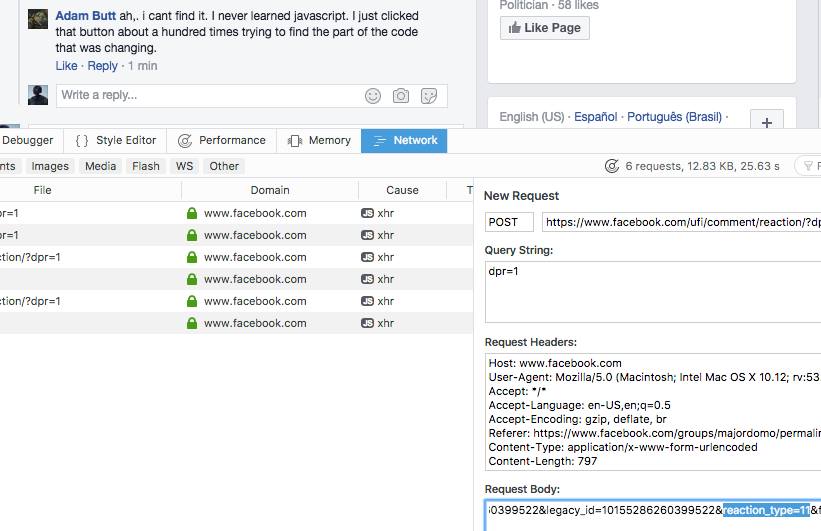This screenshot has height=531, width=821.
Task: Sort requests by File column
Action: 90,190
